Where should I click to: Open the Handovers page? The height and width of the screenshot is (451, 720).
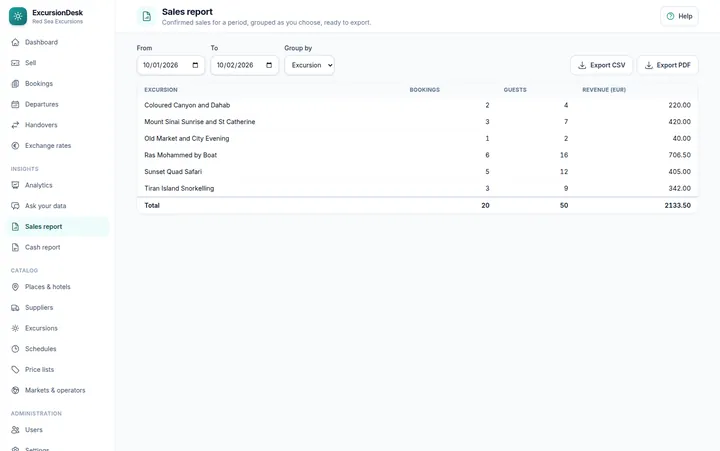57,125
